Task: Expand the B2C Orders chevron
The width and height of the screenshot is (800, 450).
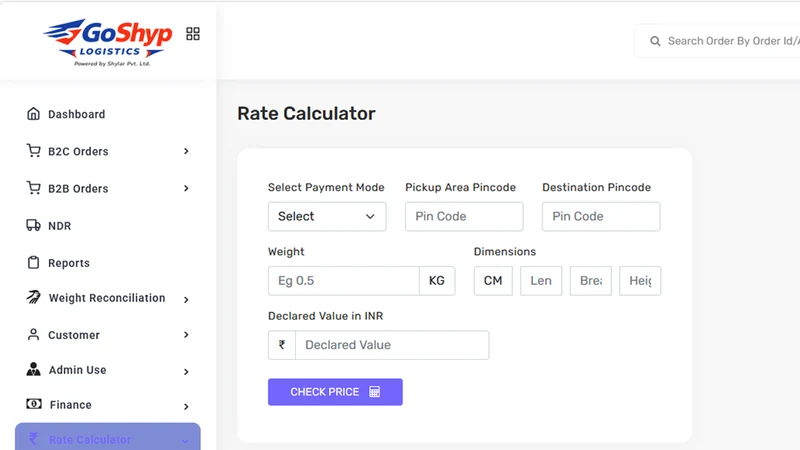Action: (186, 151)
